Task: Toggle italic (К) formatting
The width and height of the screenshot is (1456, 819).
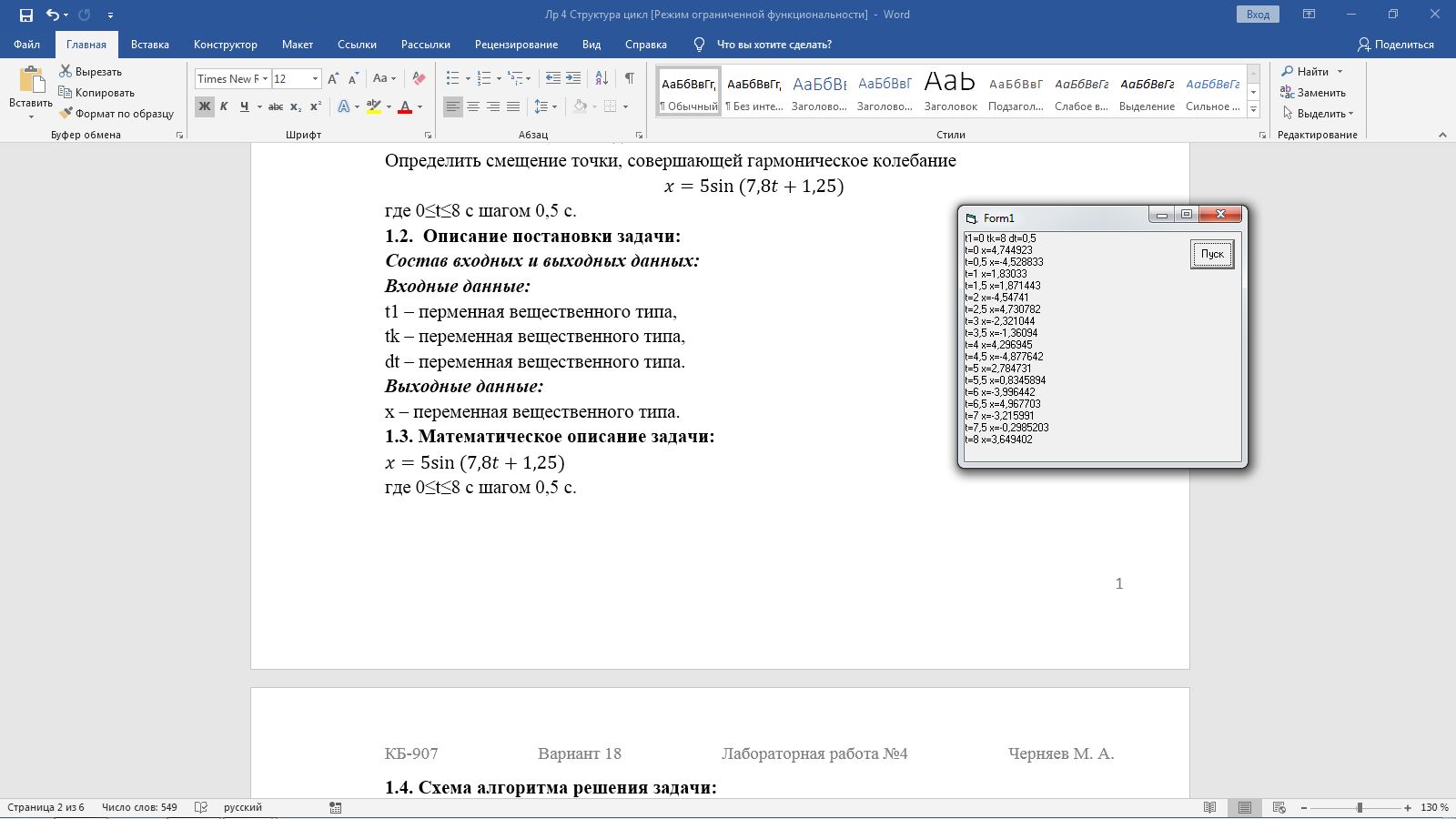Action: click(x=224, y=106)
